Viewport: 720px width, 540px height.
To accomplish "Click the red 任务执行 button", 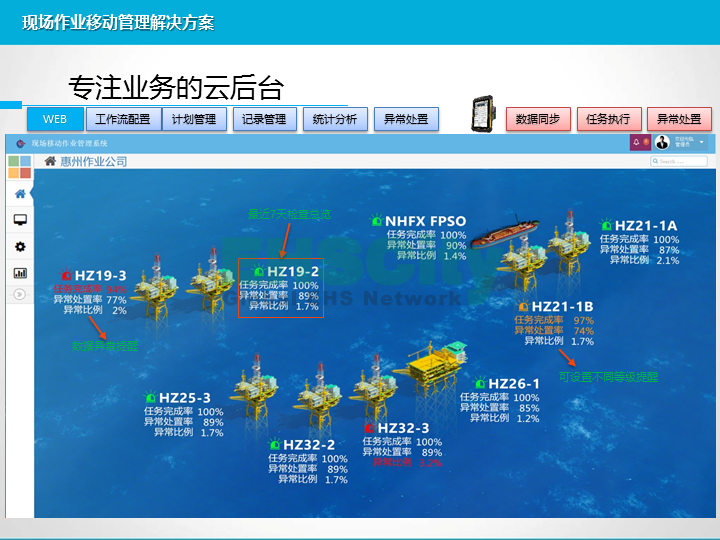I will click(608, 119).
